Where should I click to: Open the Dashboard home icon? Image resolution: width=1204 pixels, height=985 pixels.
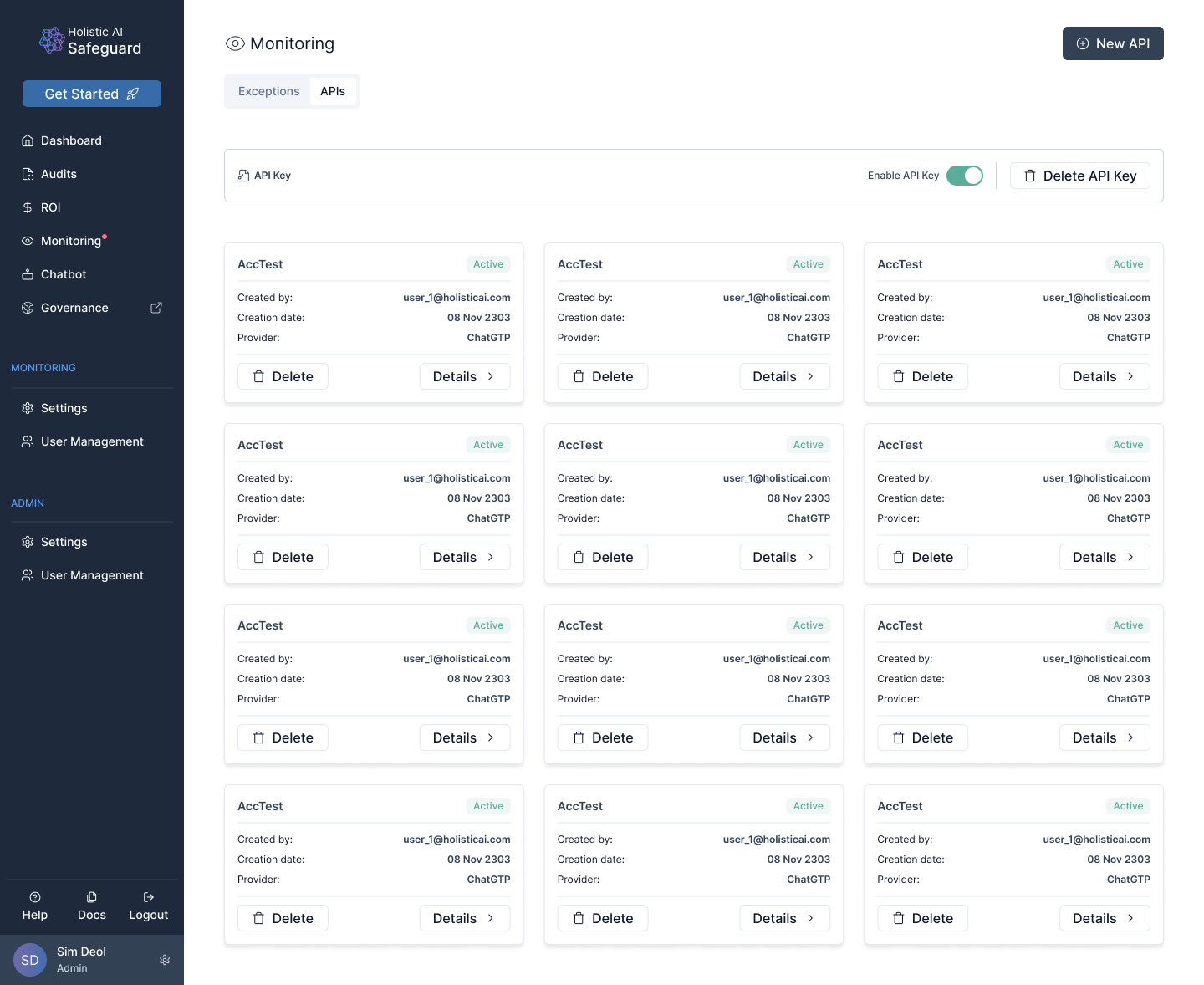pos(28,140)
